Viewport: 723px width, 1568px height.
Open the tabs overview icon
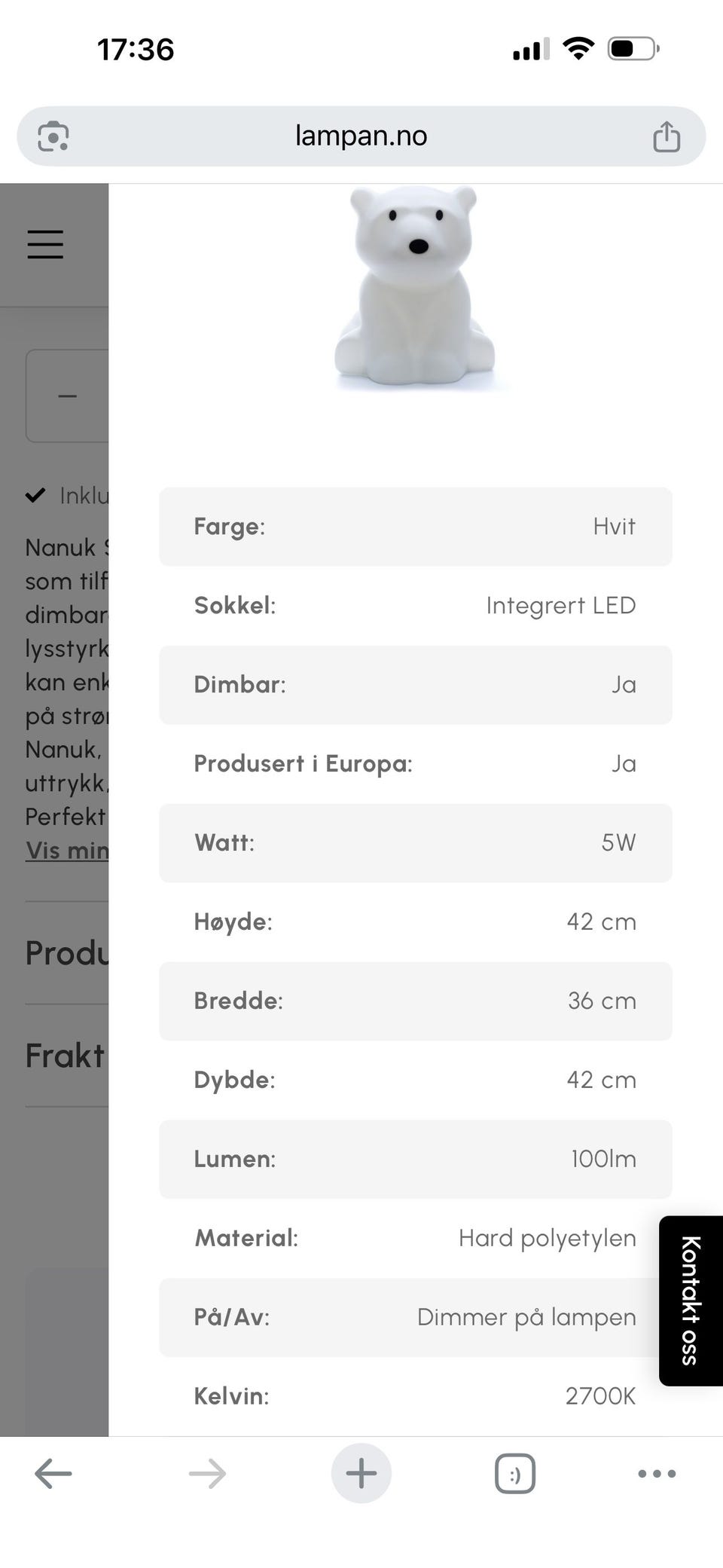(515, 1473)
